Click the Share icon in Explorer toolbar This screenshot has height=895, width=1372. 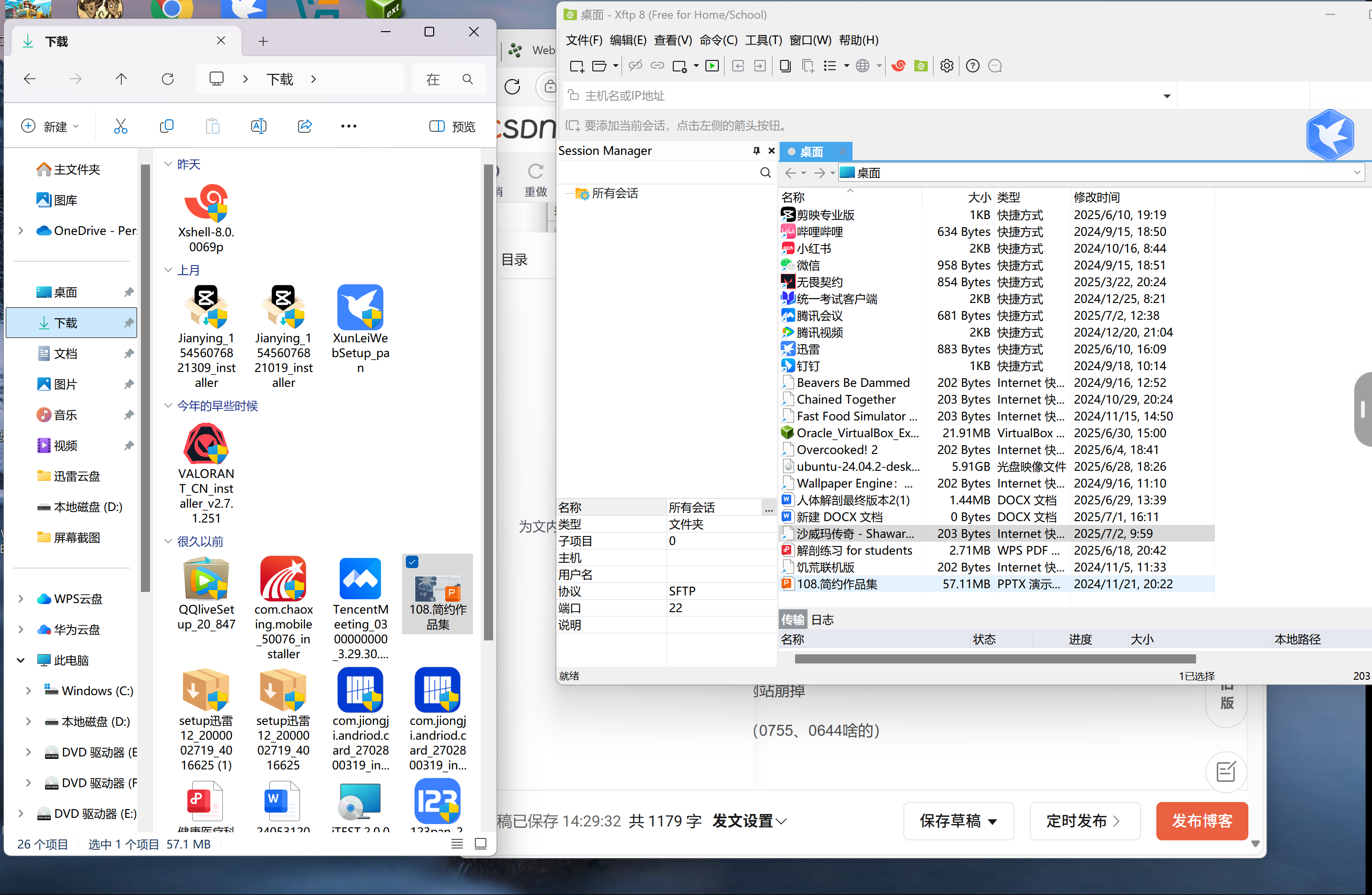(x=305, y=126)
